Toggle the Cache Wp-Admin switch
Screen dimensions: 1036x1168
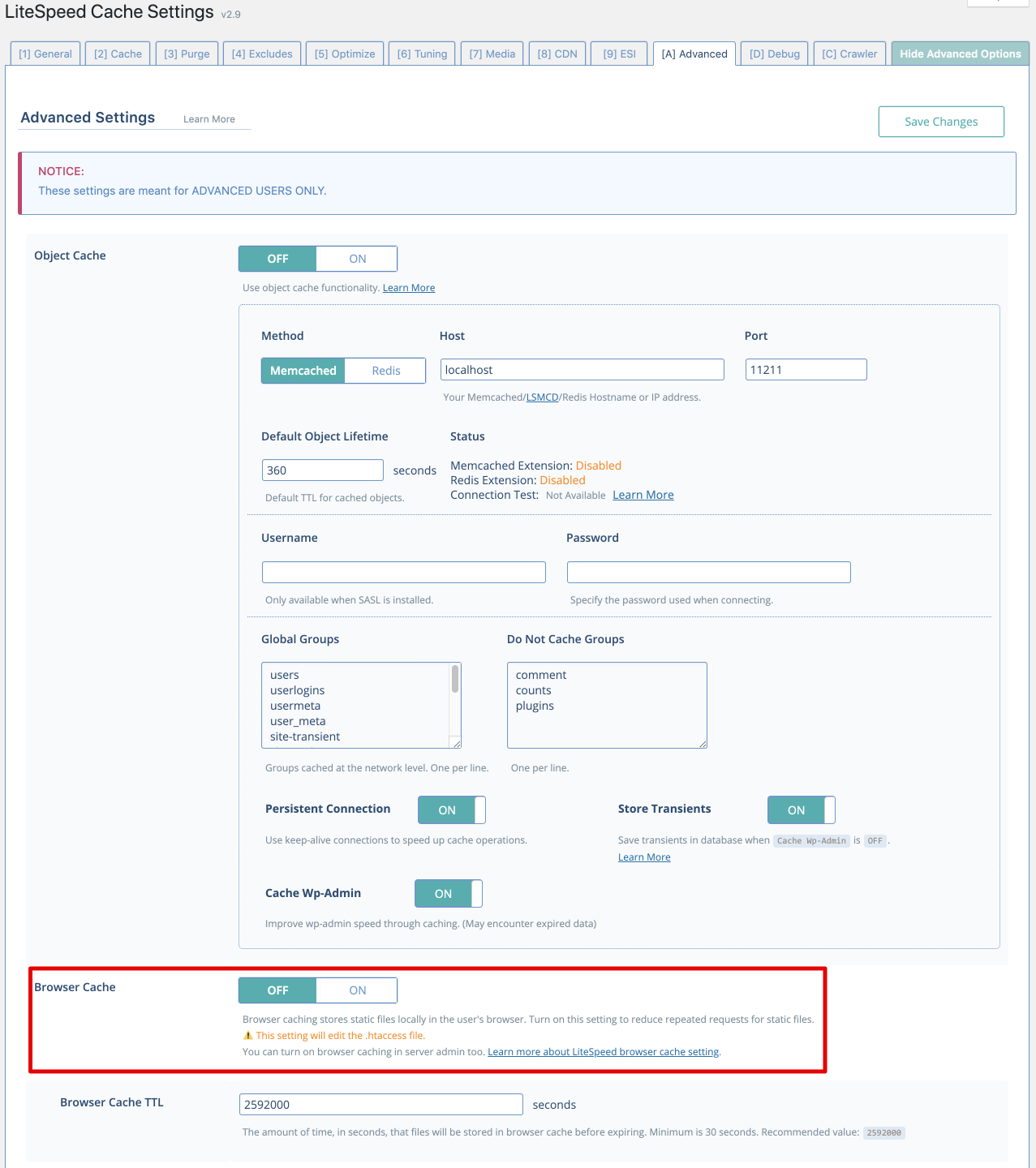[449, 894]
